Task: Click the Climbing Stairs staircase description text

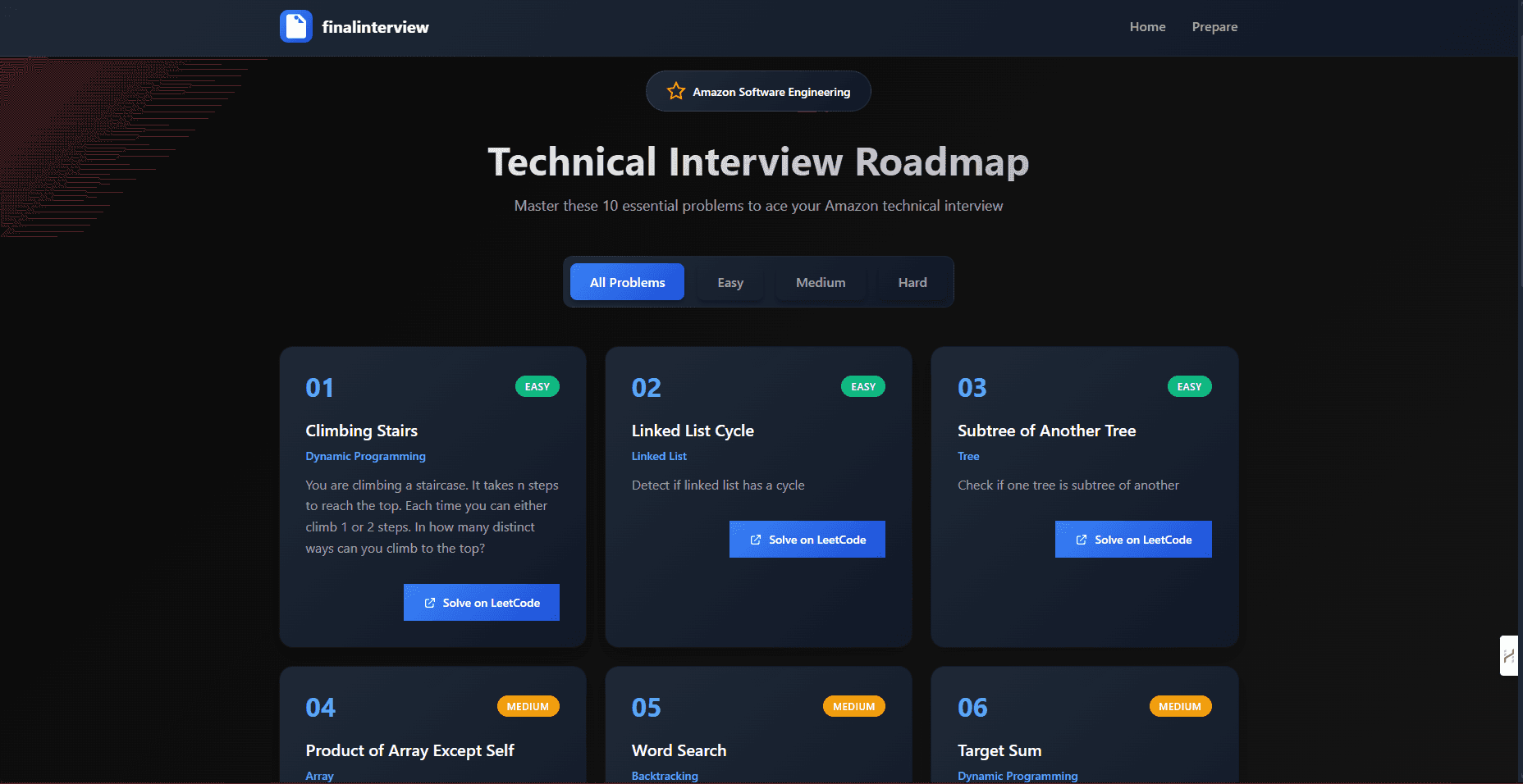Action: pyautogui.click(x=432, y=517)
